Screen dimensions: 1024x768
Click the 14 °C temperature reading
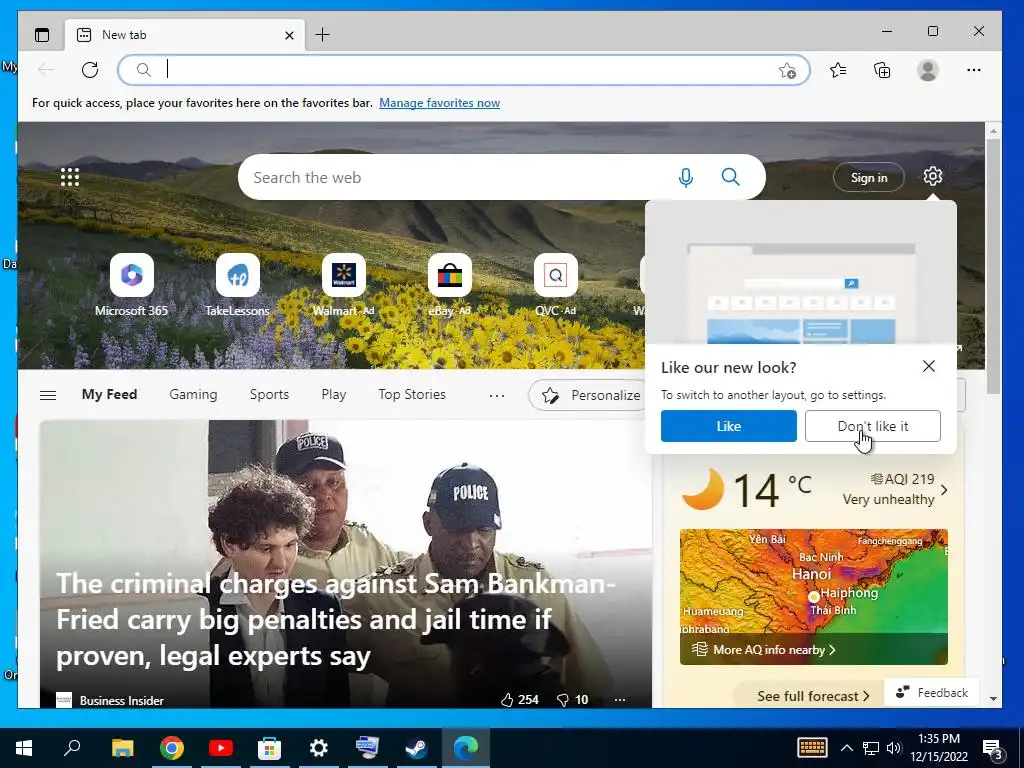[771, 489]
